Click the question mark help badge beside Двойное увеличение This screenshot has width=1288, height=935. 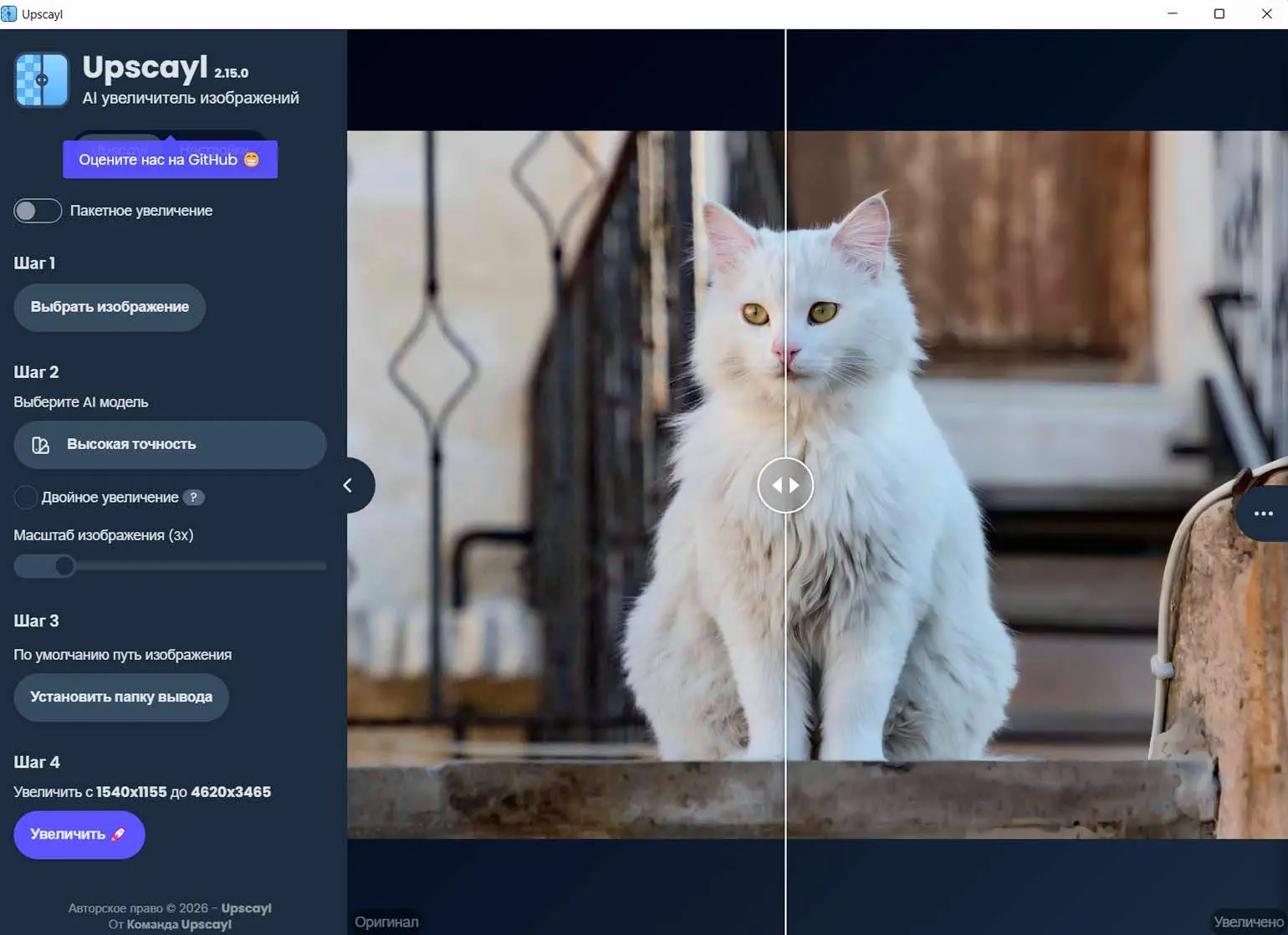[193, 498]
